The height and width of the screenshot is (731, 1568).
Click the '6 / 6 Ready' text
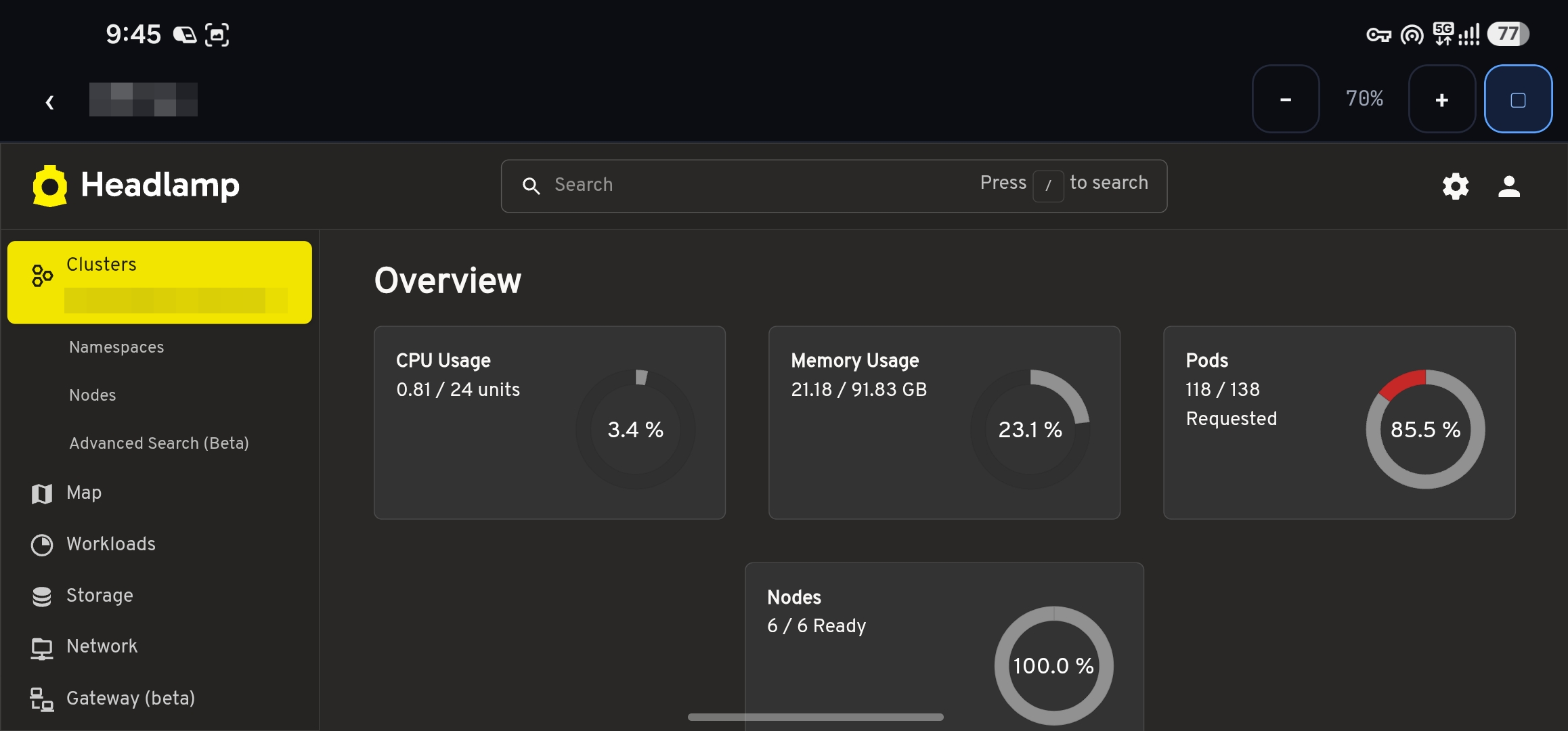816,626
